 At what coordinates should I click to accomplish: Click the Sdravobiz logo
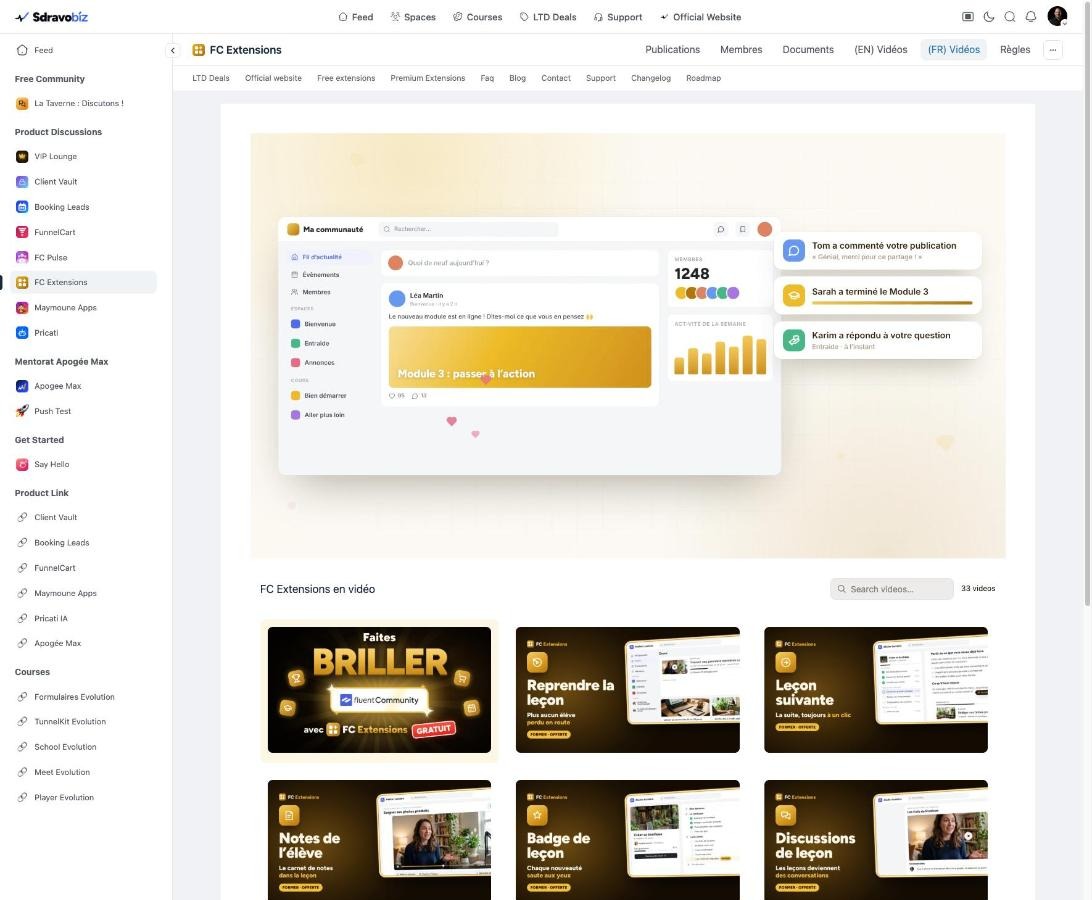[52, 17]
